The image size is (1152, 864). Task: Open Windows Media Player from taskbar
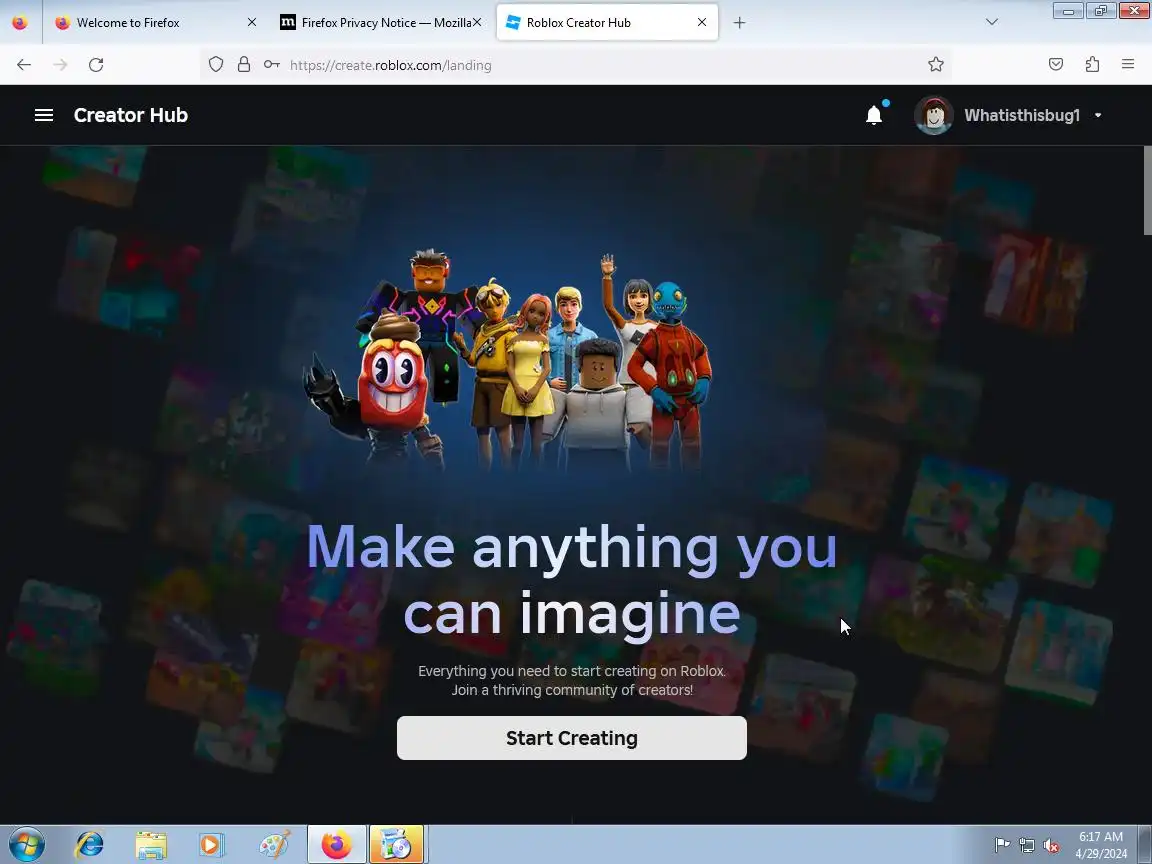(x=212, y=845)
